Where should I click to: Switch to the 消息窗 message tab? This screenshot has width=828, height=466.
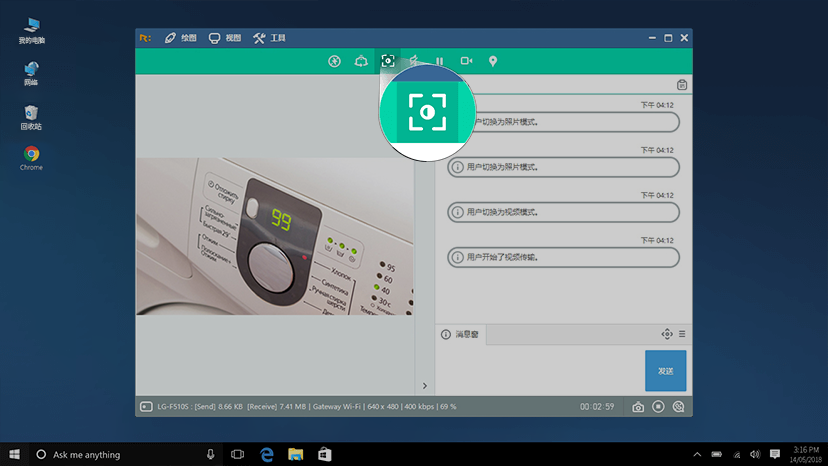(x=460, y=334)
